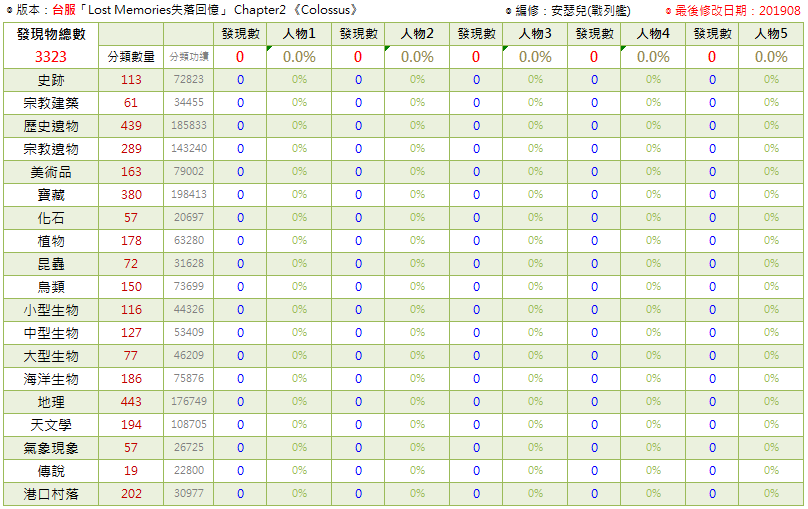Select the 歷史遺物 category label

(50, 126)
